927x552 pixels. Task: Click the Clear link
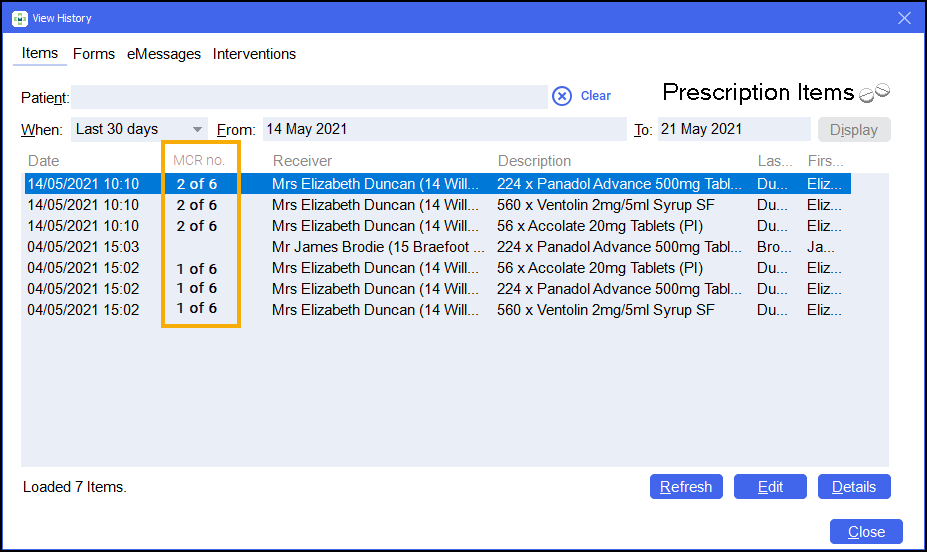596,96
